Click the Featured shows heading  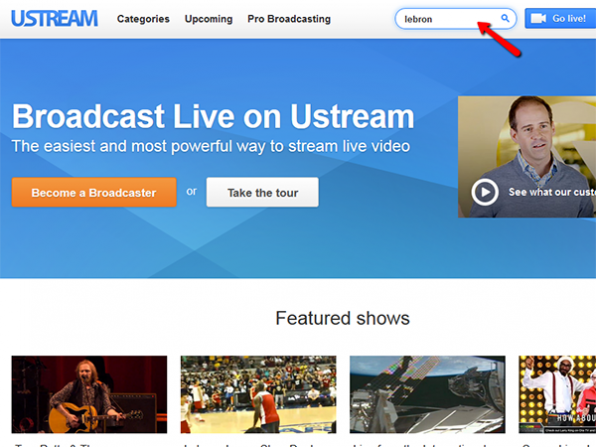(342, 318)
